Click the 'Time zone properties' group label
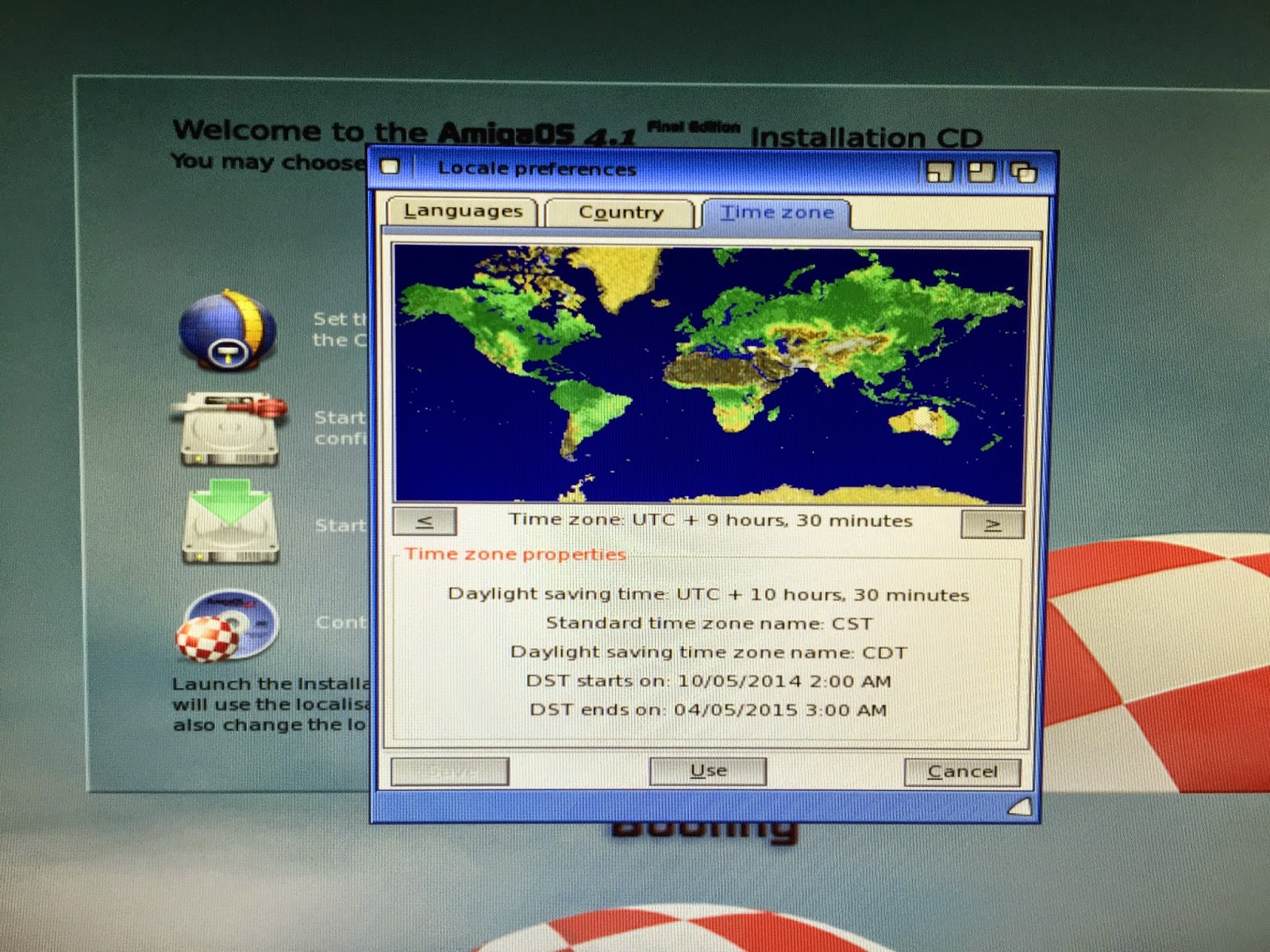Viewport: 1270px width, 952px height. 515,554
